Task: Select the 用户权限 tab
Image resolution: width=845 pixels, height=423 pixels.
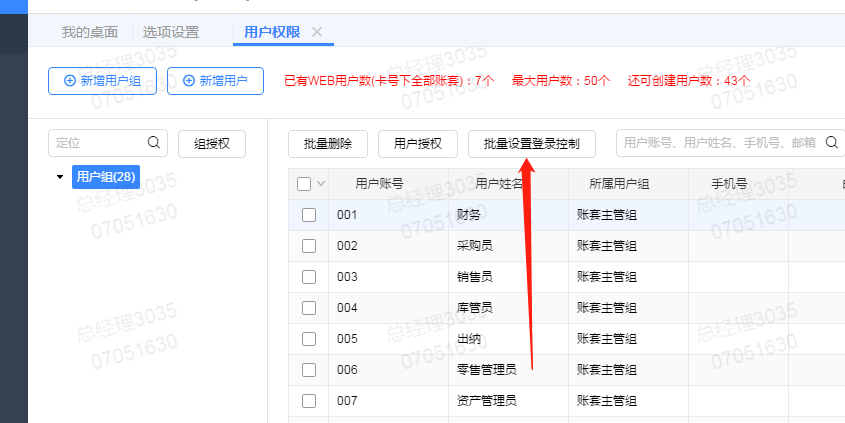Action: click(x=272, y=32)
